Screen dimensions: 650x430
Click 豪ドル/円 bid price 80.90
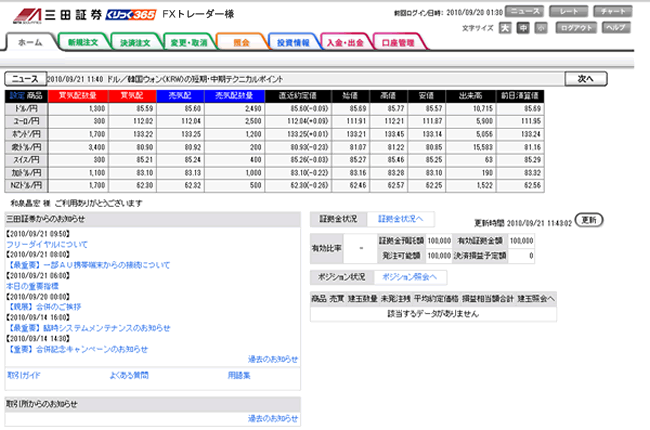145,147
